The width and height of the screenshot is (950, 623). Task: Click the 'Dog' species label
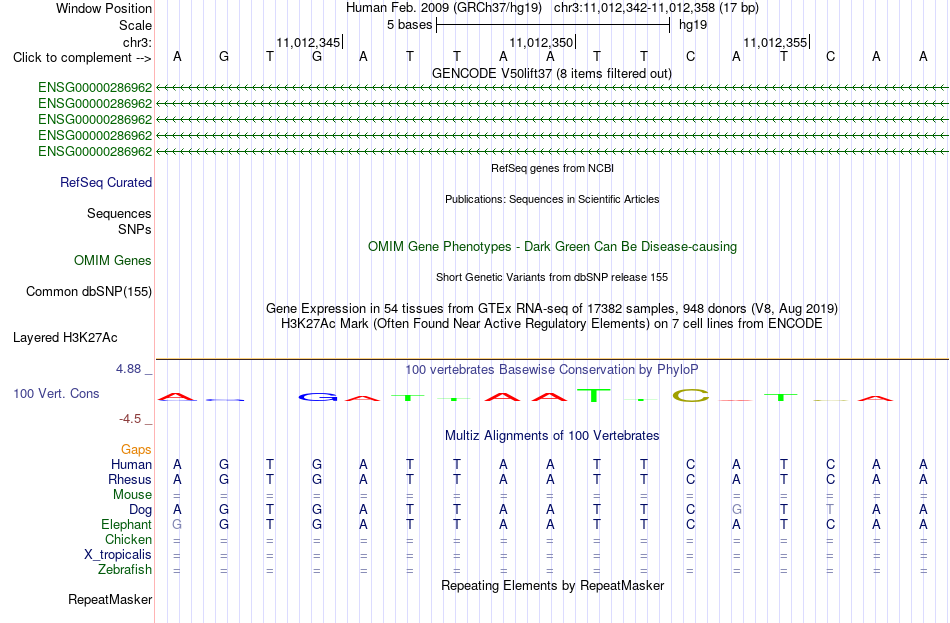click(140, 510)
